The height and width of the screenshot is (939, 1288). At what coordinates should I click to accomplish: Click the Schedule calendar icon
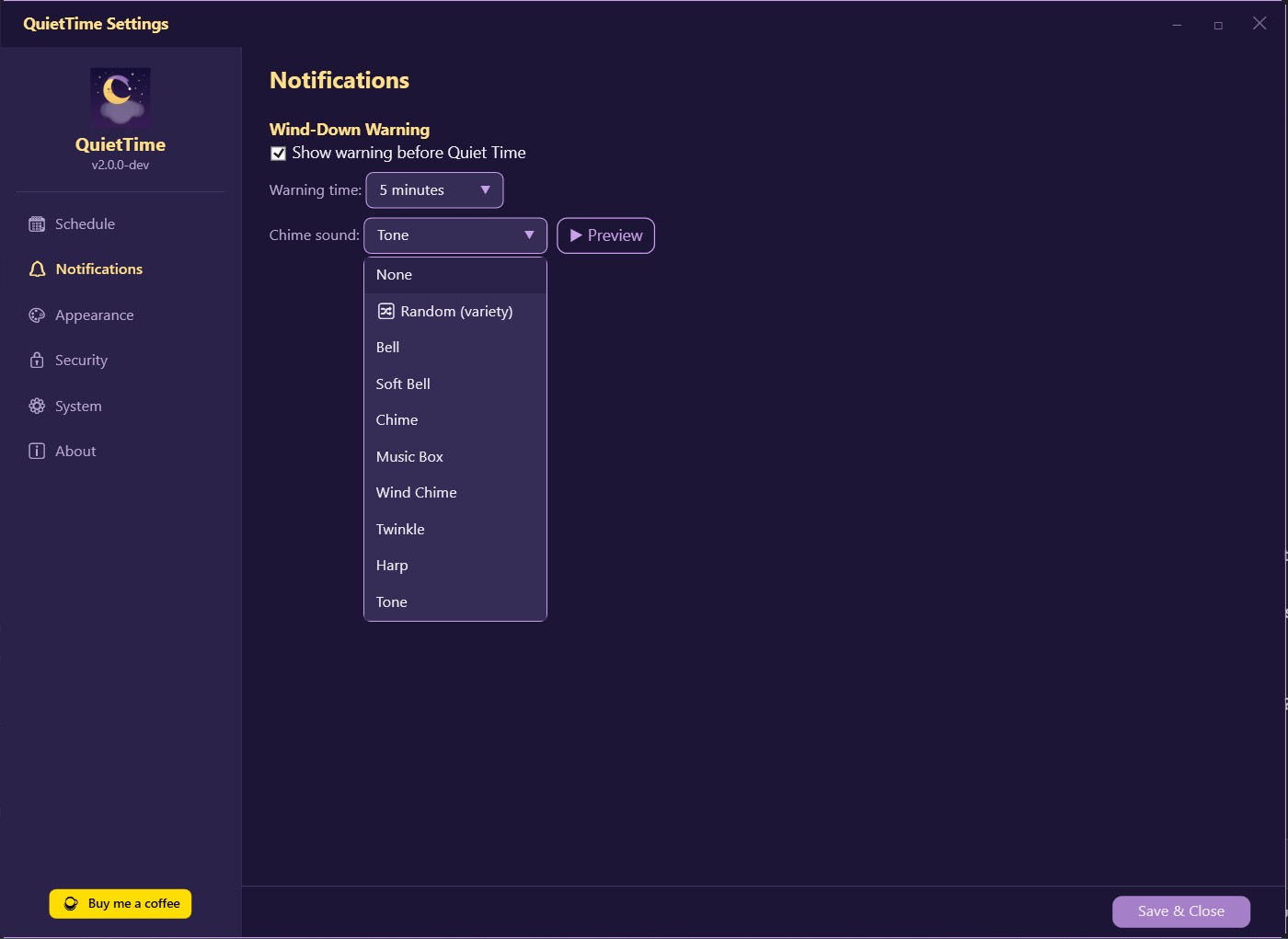37,223
